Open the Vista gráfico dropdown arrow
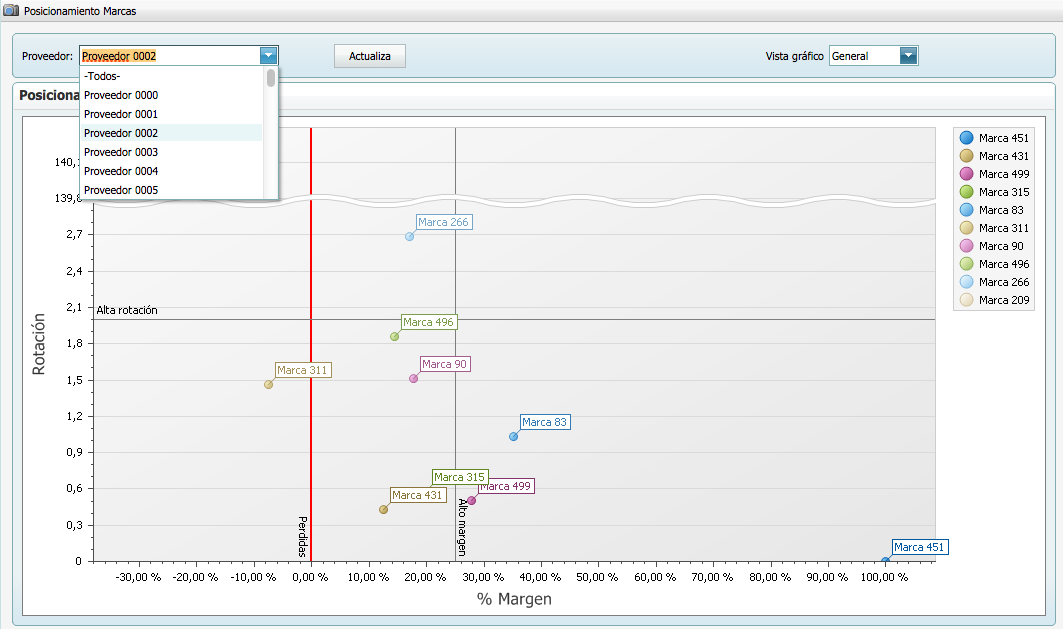 click(x=908, y=56)
